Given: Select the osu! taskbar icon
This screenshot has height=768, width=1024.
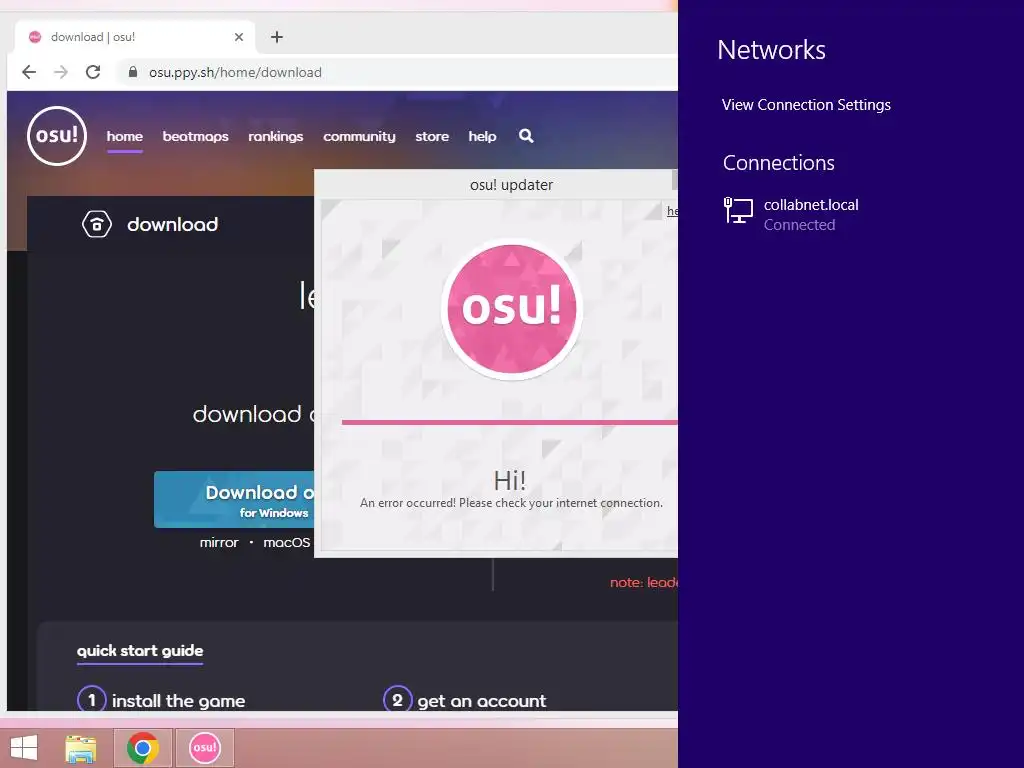Looking at the screenshot, I should point(205,748).
